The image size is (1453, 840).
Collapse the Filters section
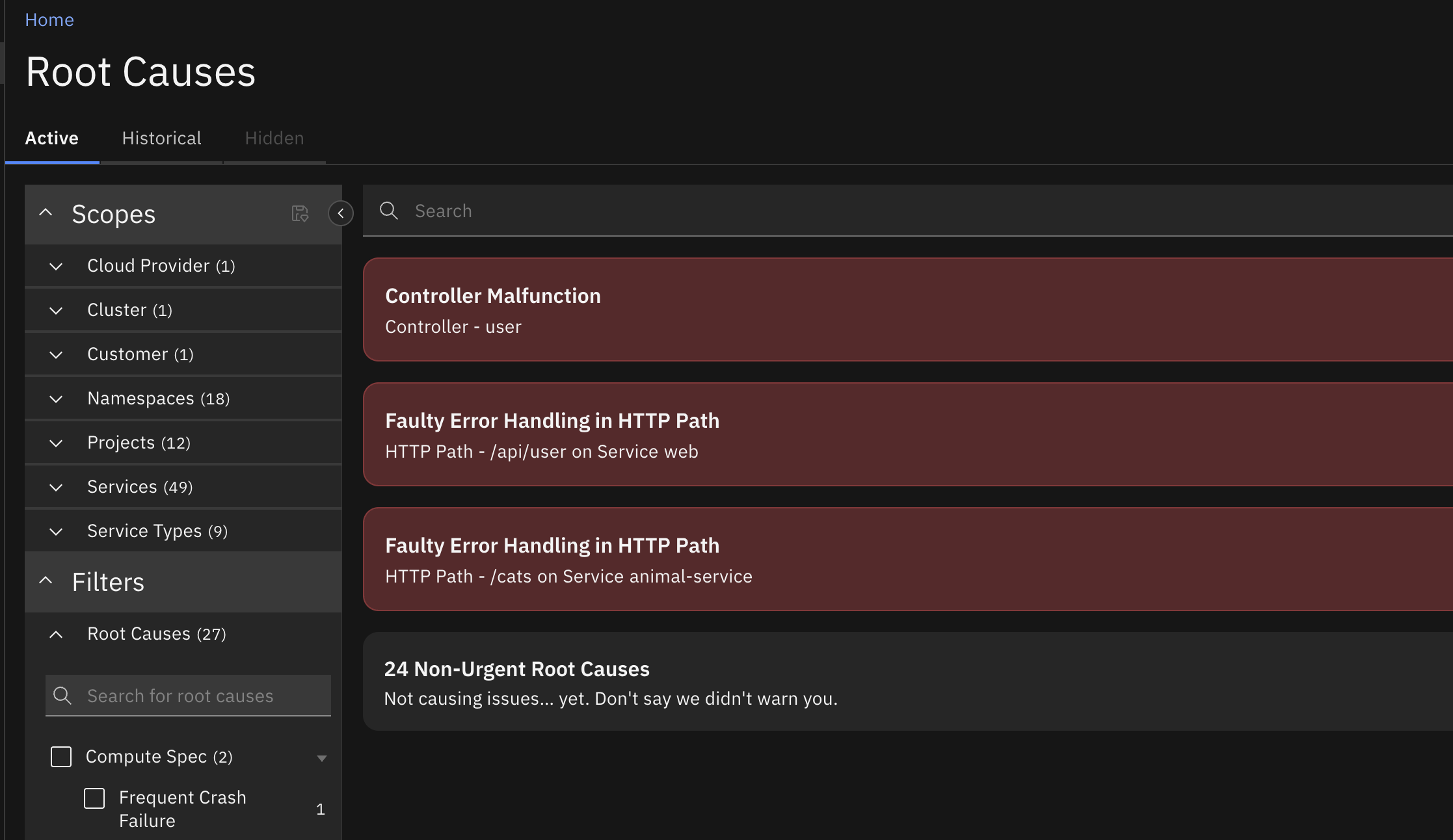[45, 580]
